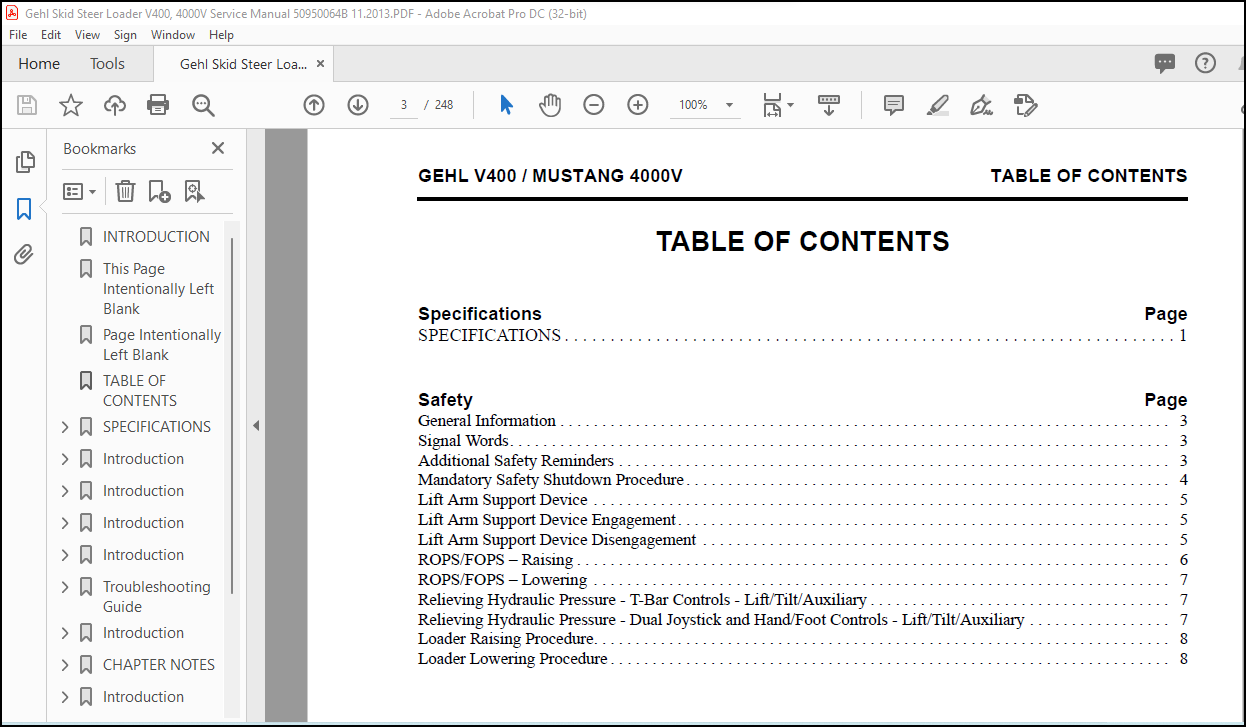Open the Window menu

(173, 34)
